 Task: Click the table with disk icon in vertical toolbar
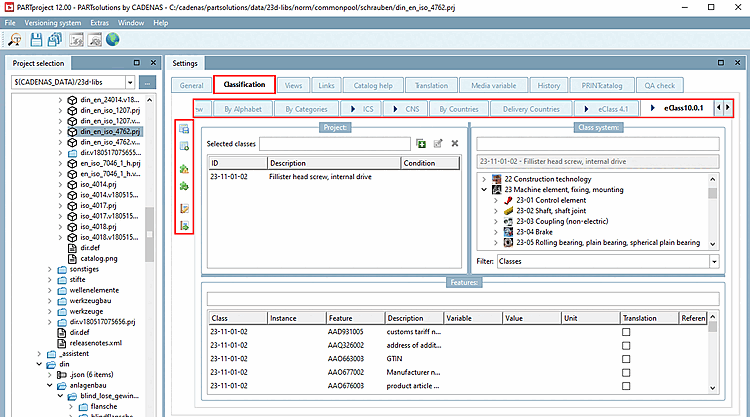[x=184, y=129]
